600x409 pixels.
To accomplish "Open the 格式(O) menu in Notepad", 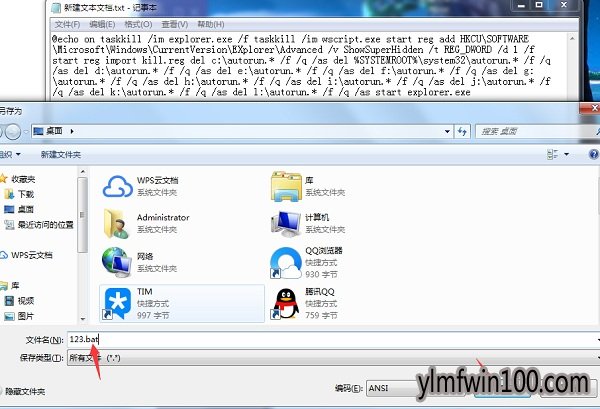I will coord(138,24).
